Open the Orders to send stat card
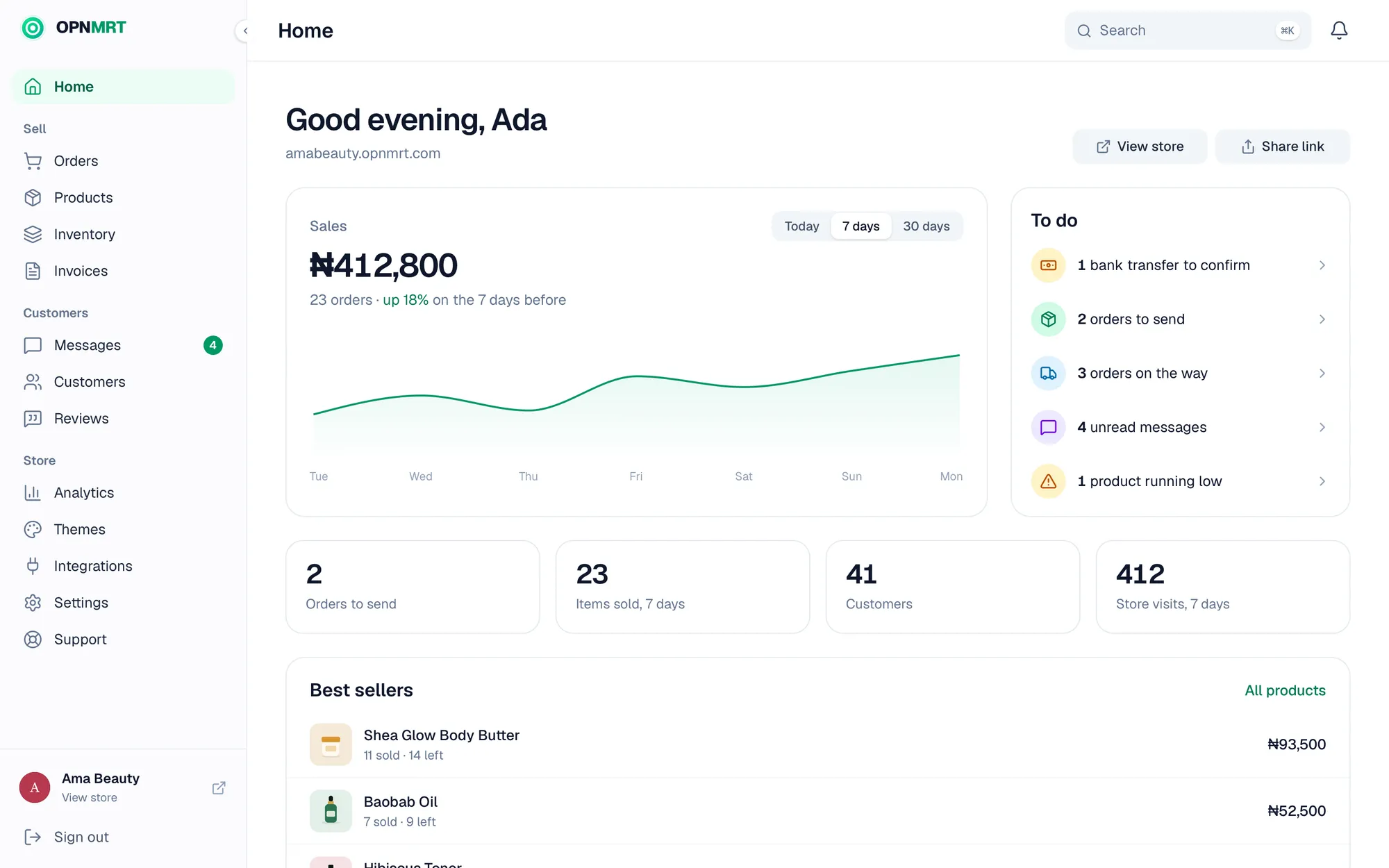 (413, 587)
